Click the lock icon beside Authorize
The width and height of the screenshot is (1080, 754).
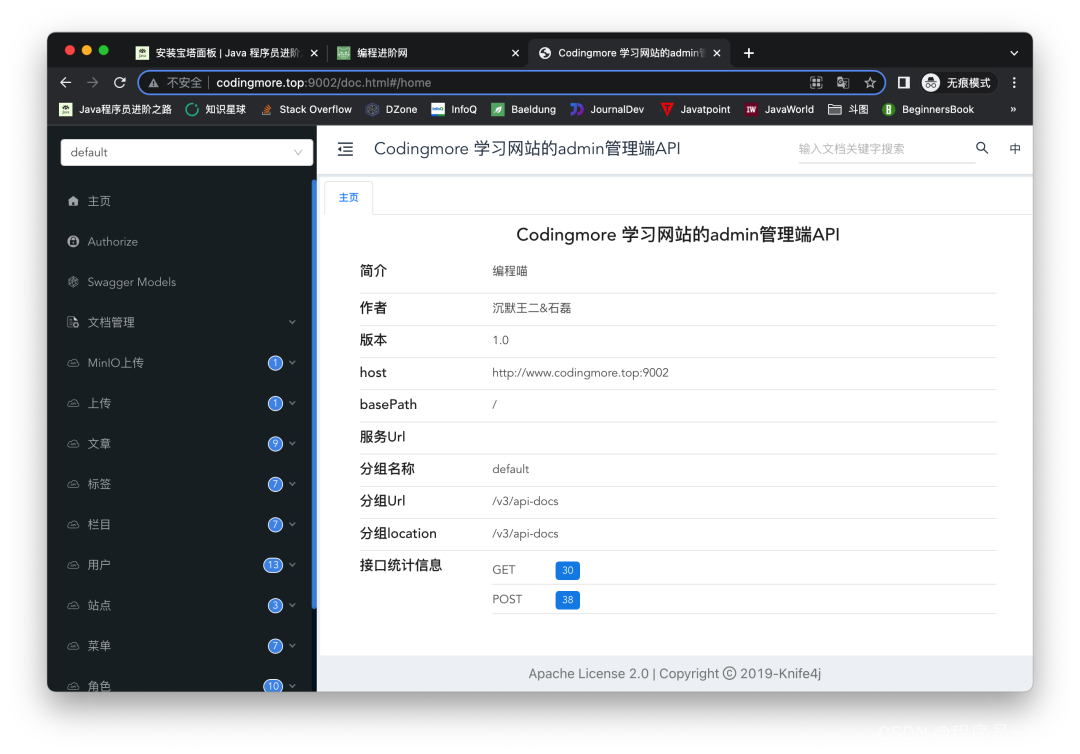pos(73,242)
